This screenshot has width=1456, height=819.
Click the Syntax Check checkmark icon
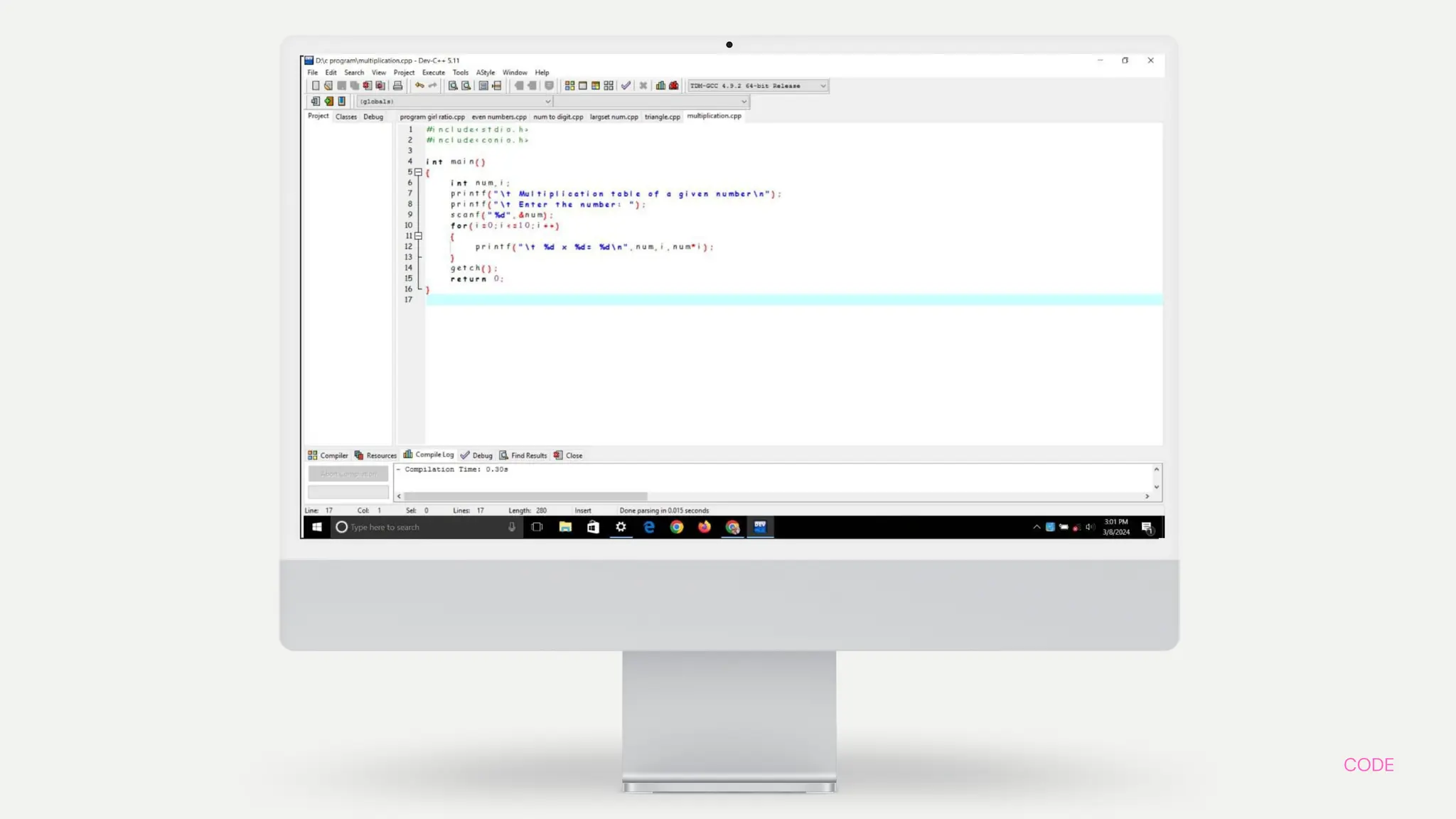(626, 85)
